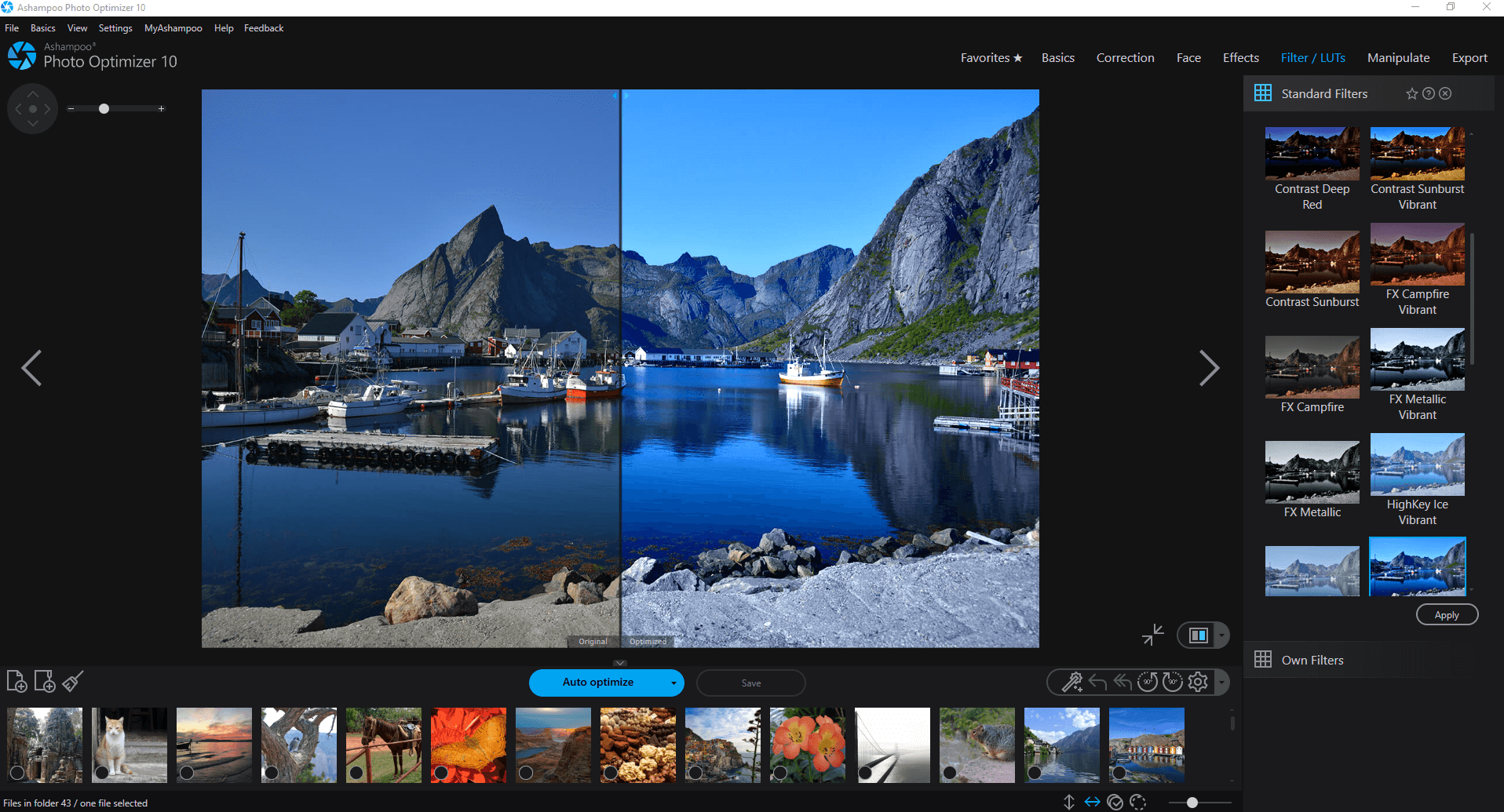This screenshot has height=812, width=1504.
Task: Toggle Standard Filters as favorite with star icon
Action: tap(1411, 93)
